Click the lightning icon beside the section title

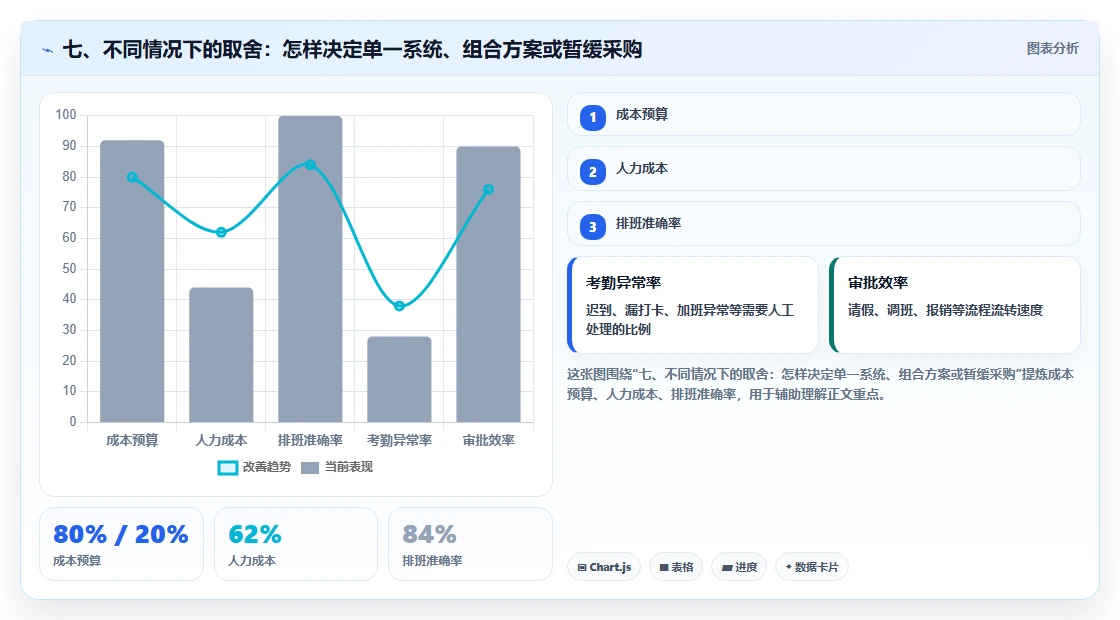pyautogui.click(x=48, y=50)
